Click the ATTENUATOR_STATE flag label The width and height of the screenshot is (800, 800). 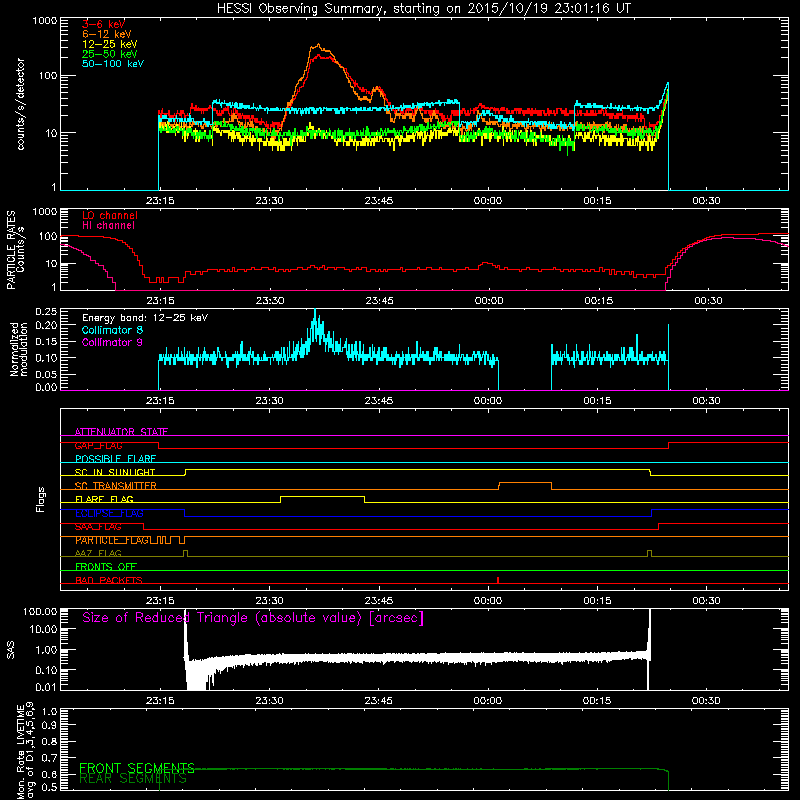point(121,432)
